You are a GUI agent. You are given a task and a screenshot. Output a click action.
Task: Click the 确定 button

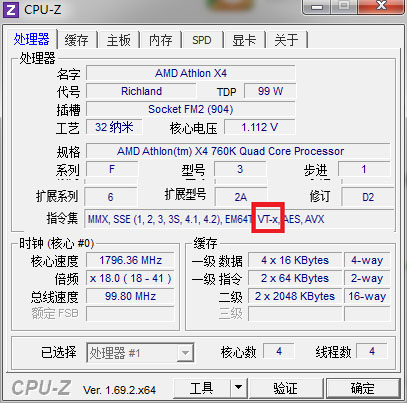pyautogui.click(x=363, y=388)
